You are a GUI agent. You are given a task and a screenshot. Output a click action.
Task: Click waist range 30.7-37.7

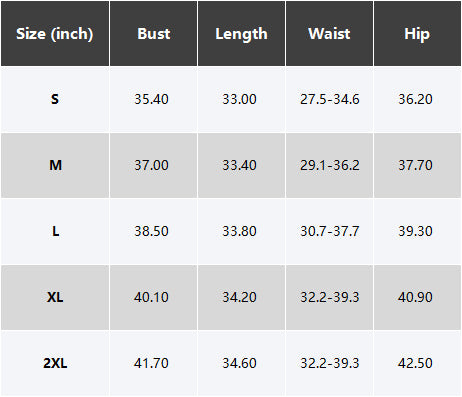(x=330, y=231)
